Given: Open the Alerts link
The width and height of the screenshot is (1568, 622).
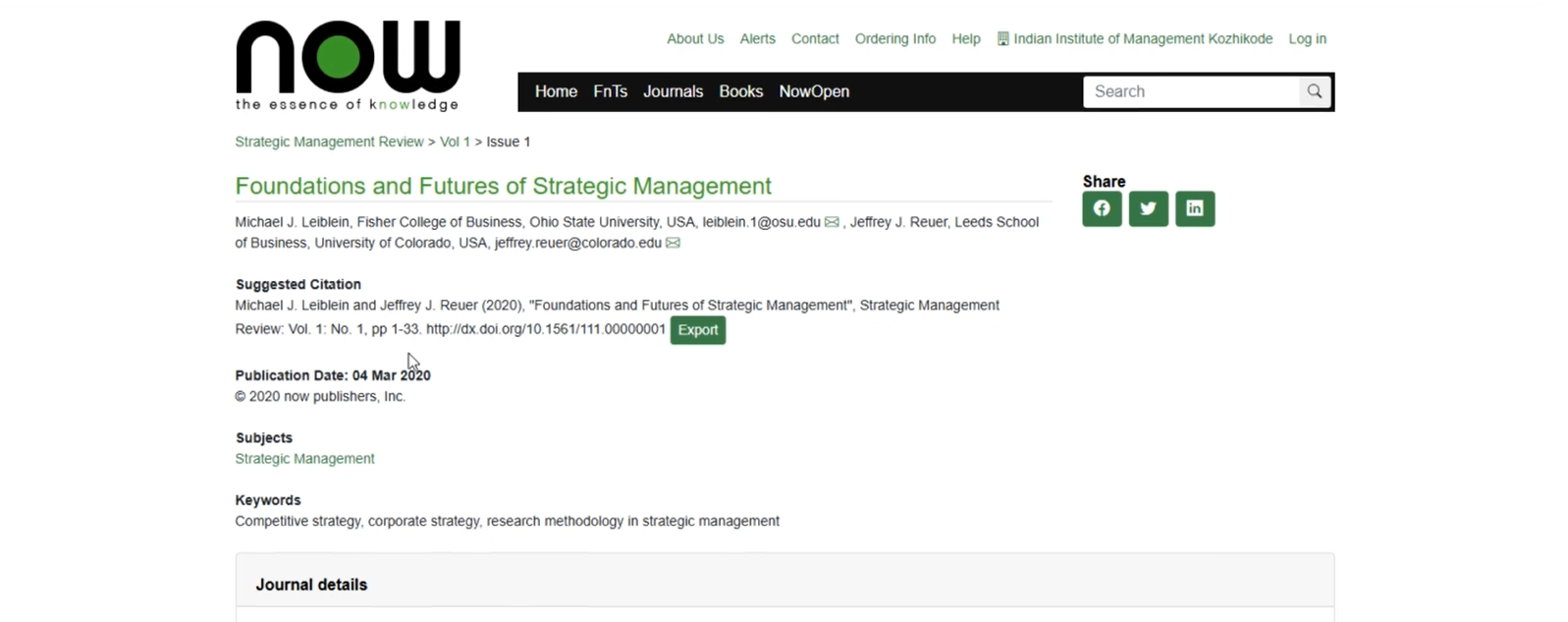Looking at the screenshot, I should pyautogui.click(x=757, y=39).
